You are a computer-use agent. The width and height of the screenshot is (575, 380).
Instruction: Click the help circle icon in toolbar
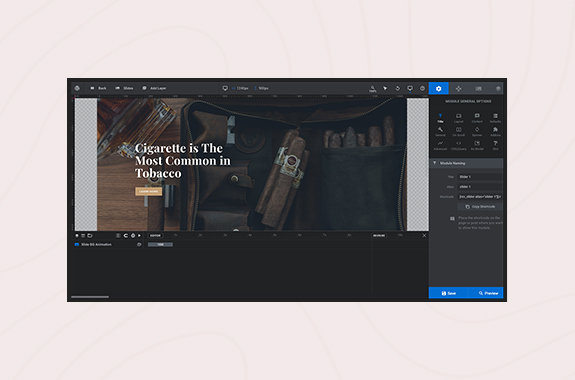[x=422, y=88]
